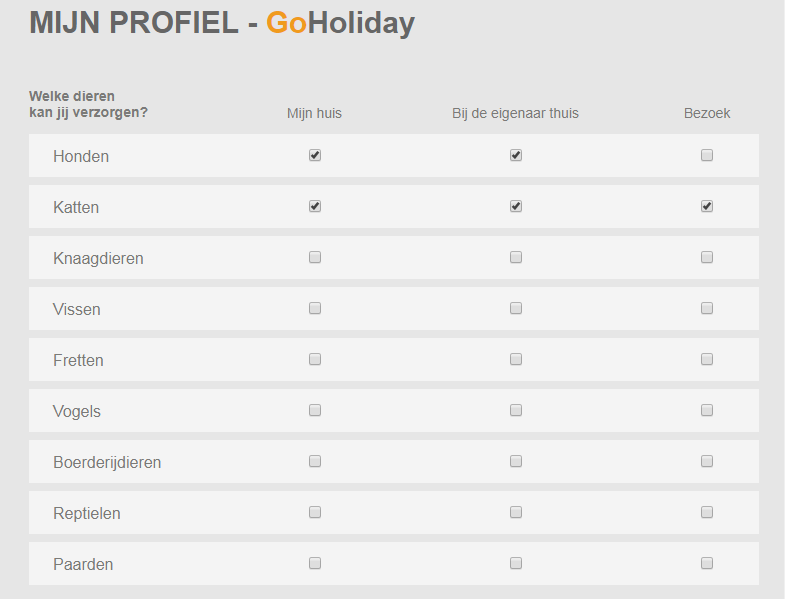785x599 pixels.
Task: Check Fretten under Mijn huis
Action: pos(315,359)
